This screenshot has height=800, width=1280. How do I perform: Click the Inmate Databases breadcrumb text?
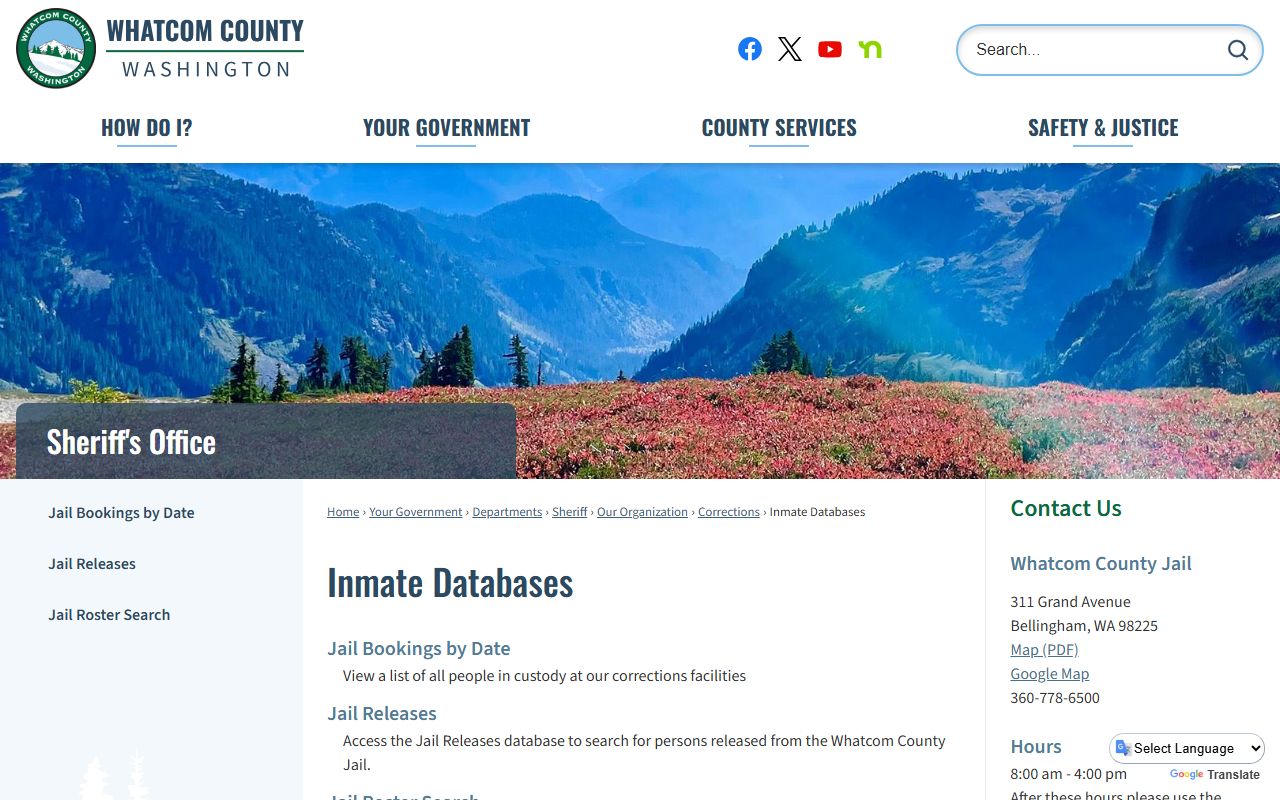coord(817,512)
